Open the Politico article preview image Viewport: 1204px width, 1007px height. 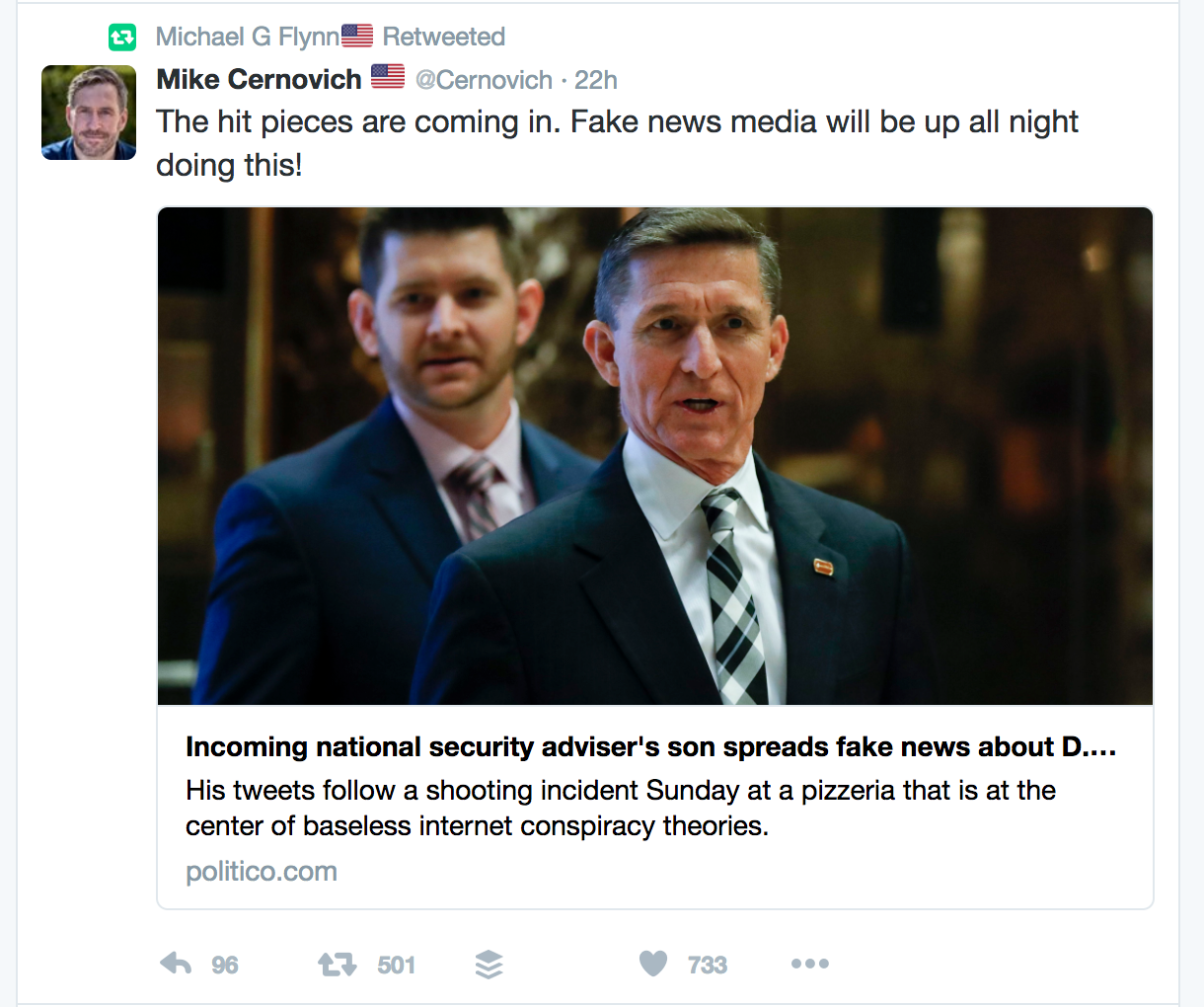(x=655, y=456)
